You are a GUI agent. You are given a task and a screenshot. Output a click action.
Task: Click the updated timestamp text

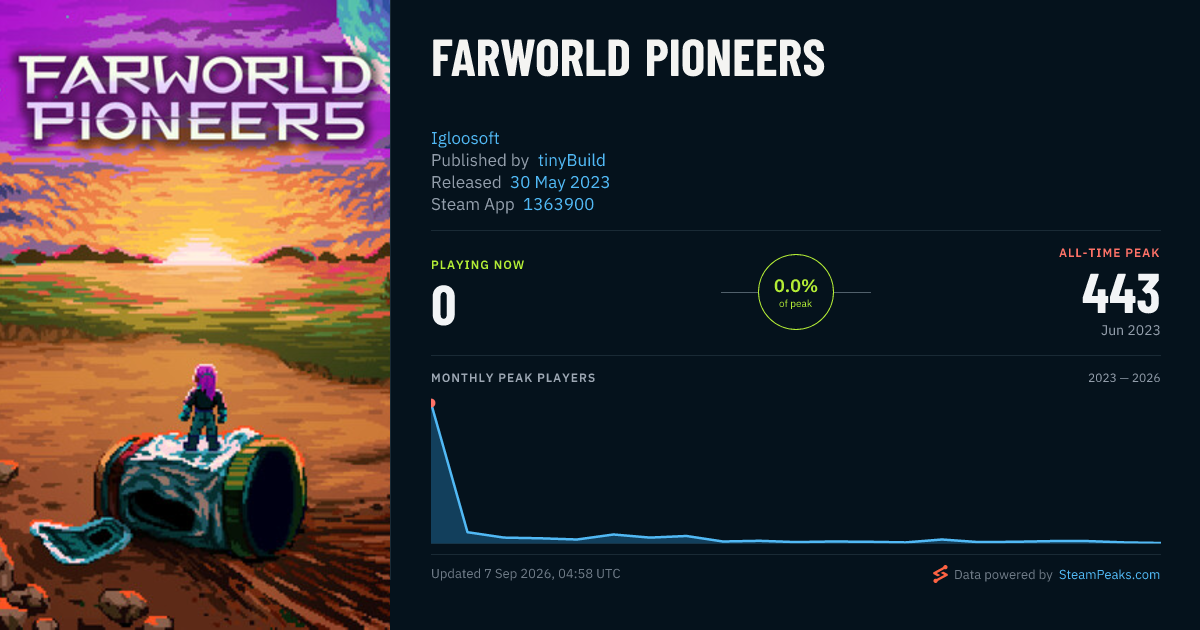[526, 574]
